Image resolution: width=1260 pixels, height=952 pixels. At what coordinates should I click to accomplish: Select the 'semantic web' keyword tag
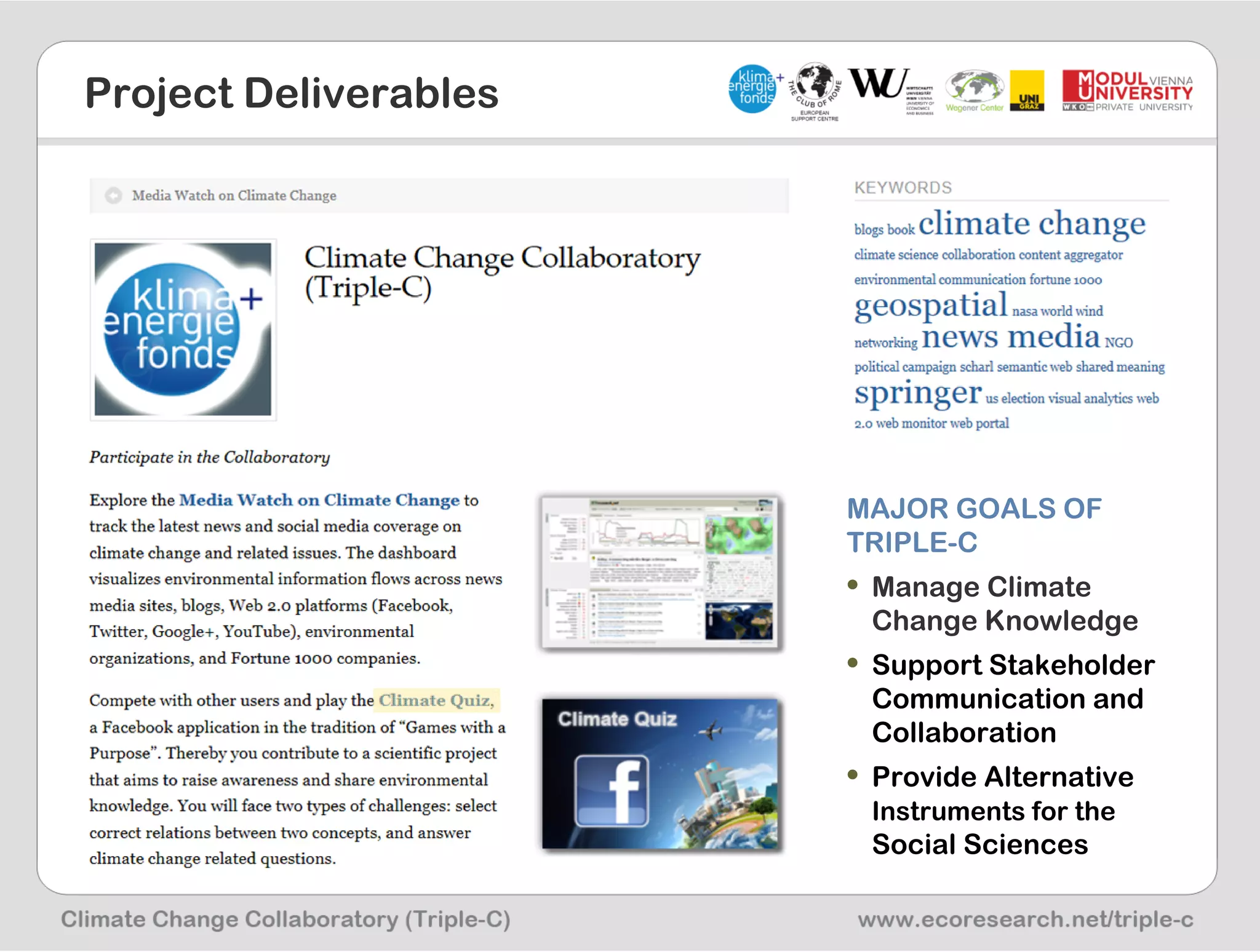[x=1034, y=367]
